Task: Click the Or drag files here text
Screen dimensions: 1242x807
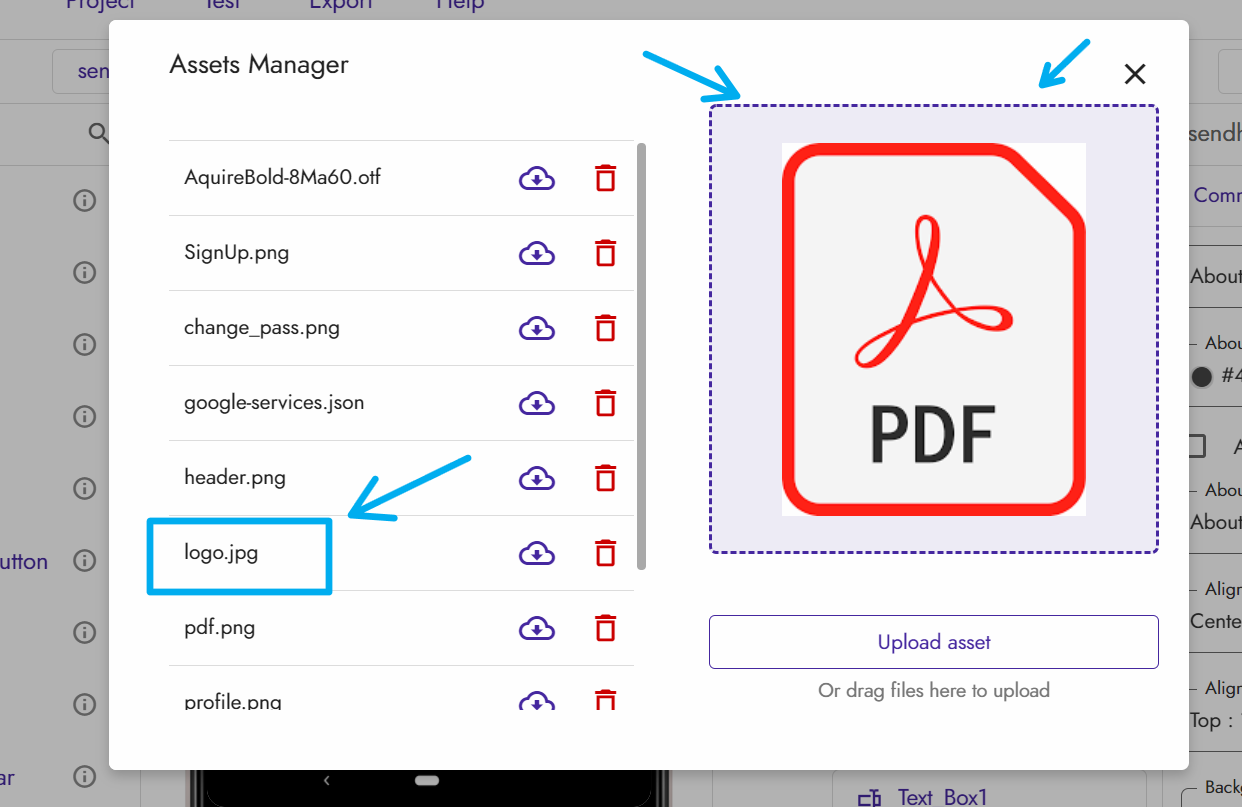Action: [x=934, y=690]
